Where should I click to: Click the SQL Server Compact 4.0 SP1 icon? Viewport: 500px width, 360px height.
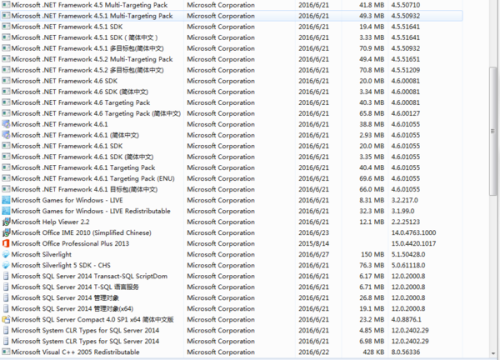pyautogui.click(x=6, y=319)
